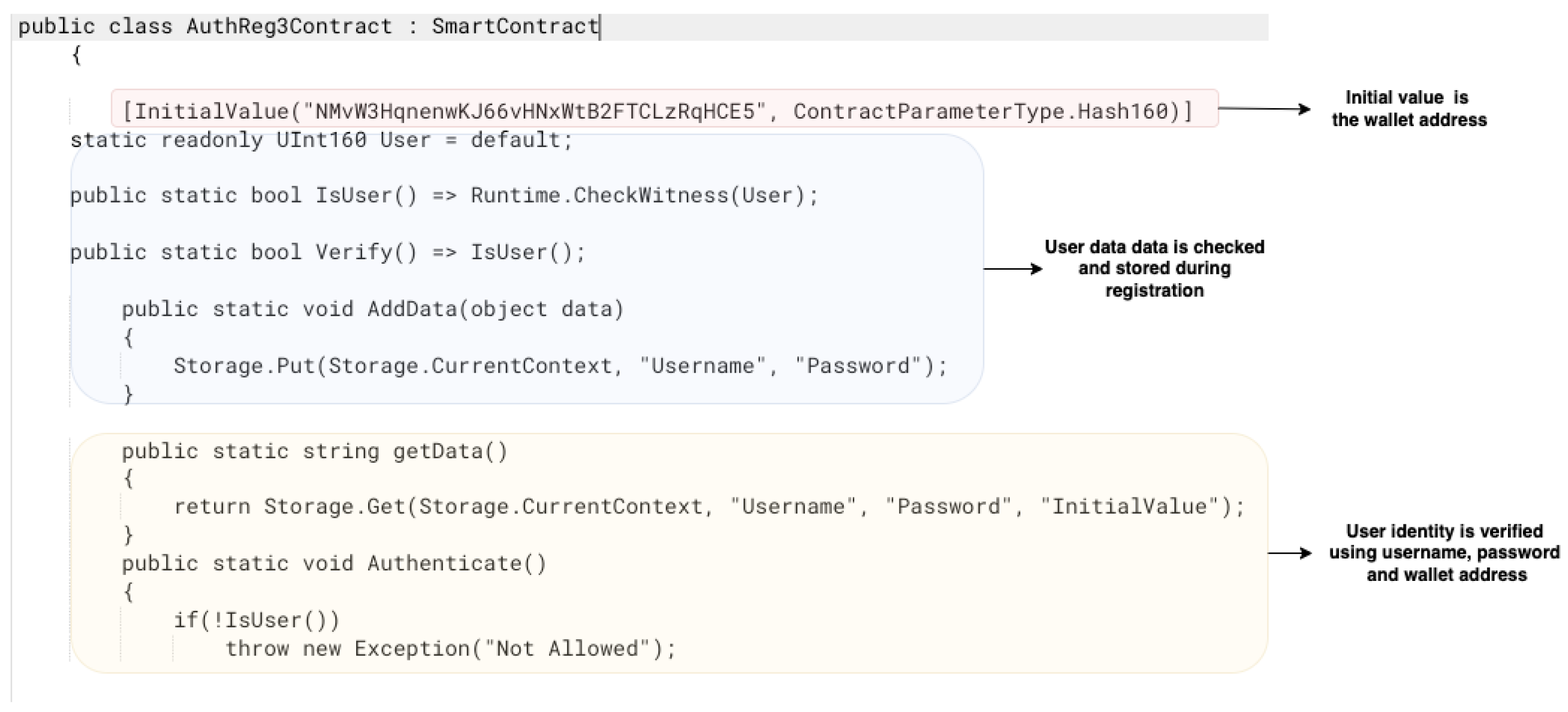Click the getData() method declaration

pos(314,452)
